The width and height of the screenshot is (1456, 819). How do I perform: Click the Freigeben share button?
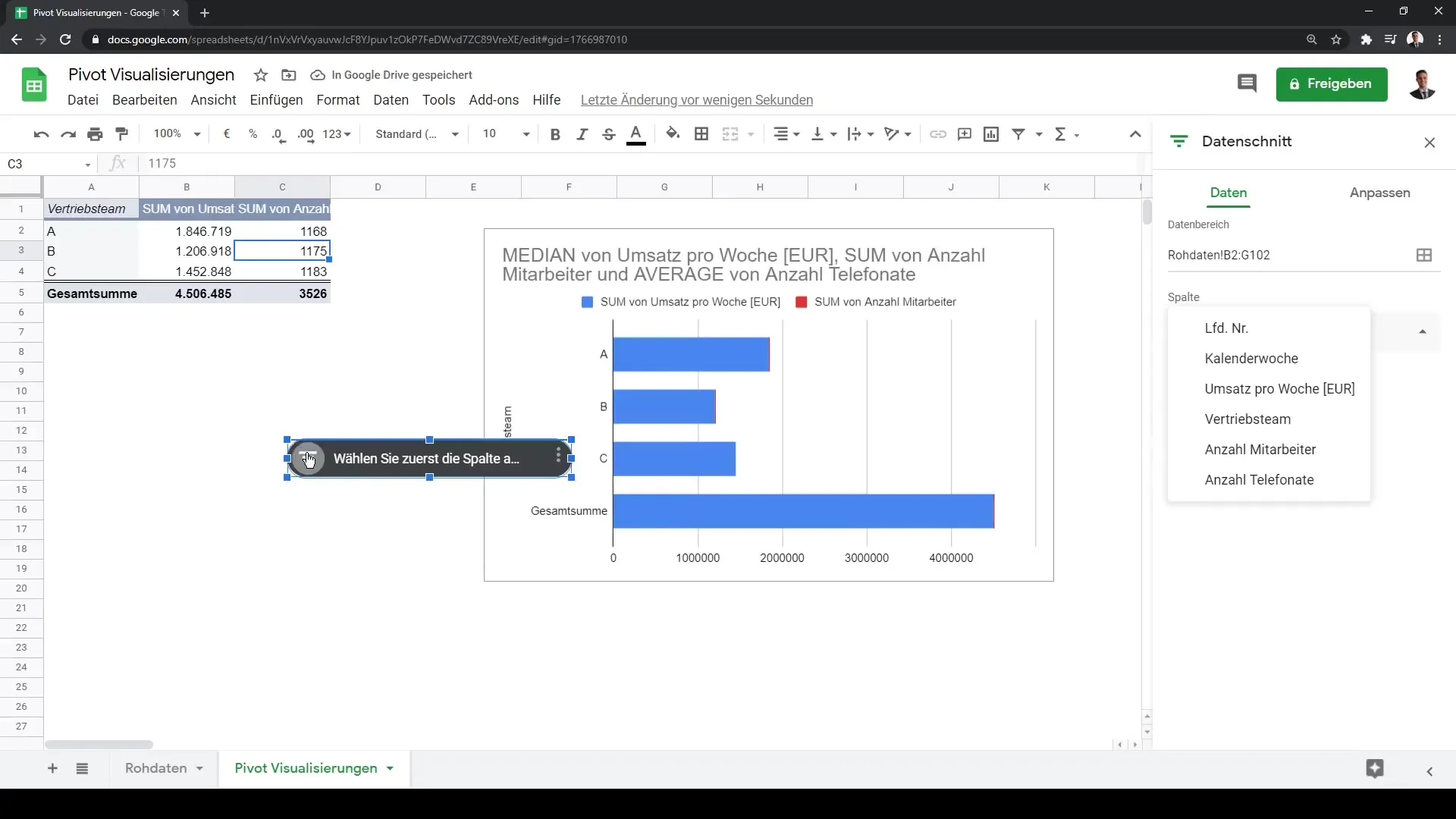[1332, 84]
